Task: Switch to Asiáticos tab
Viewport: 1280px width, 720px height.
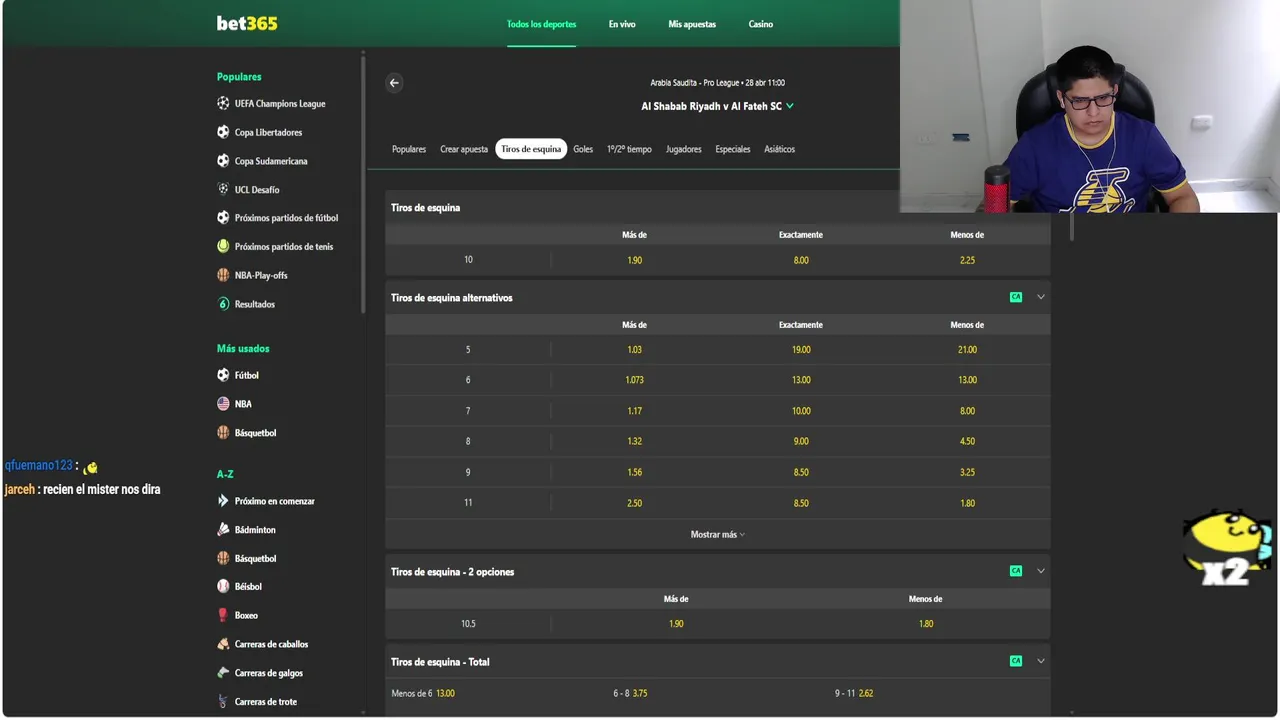Action: [x=780, y=149]
